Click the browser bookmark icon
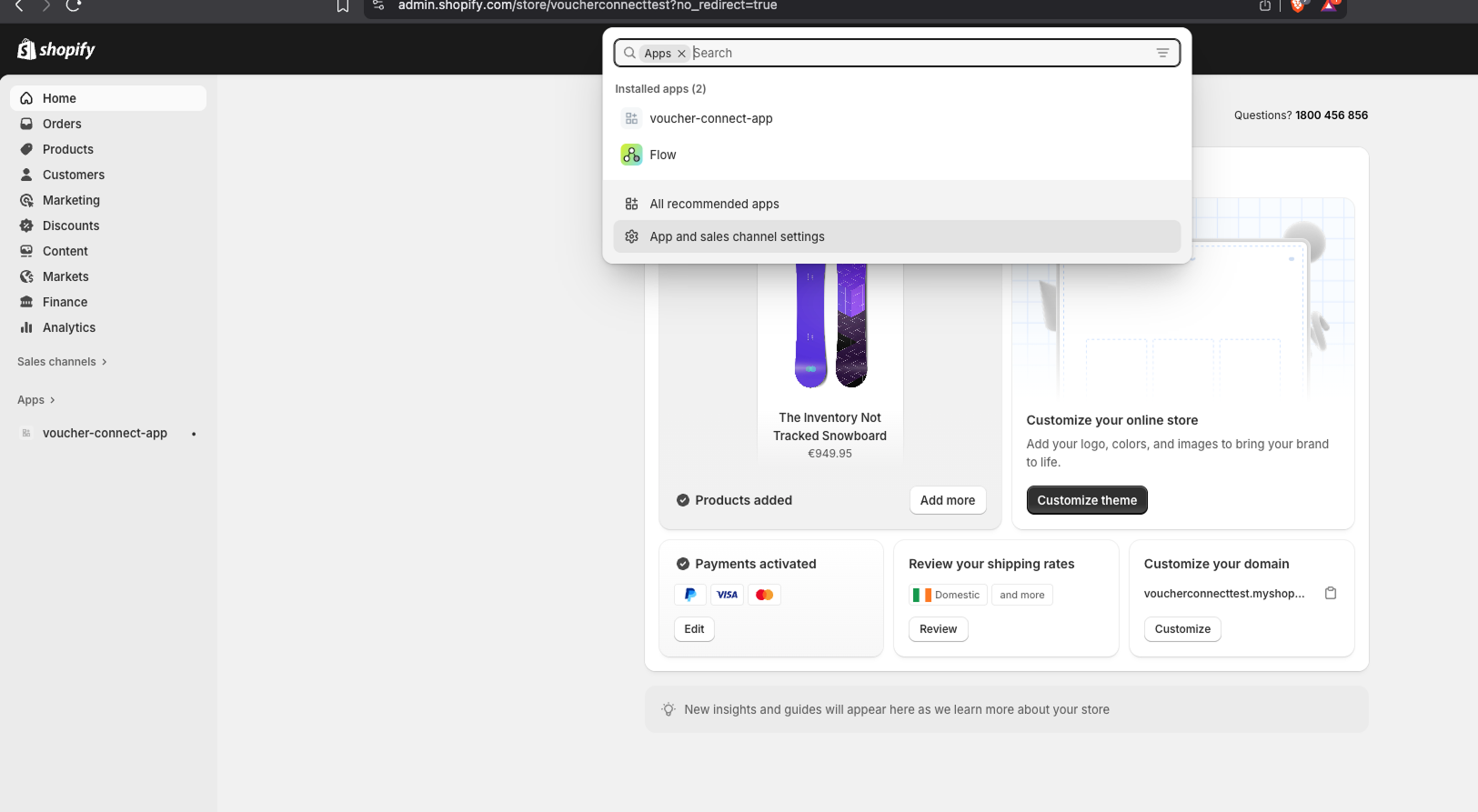 pyautogui.click(x=343, y=6)
